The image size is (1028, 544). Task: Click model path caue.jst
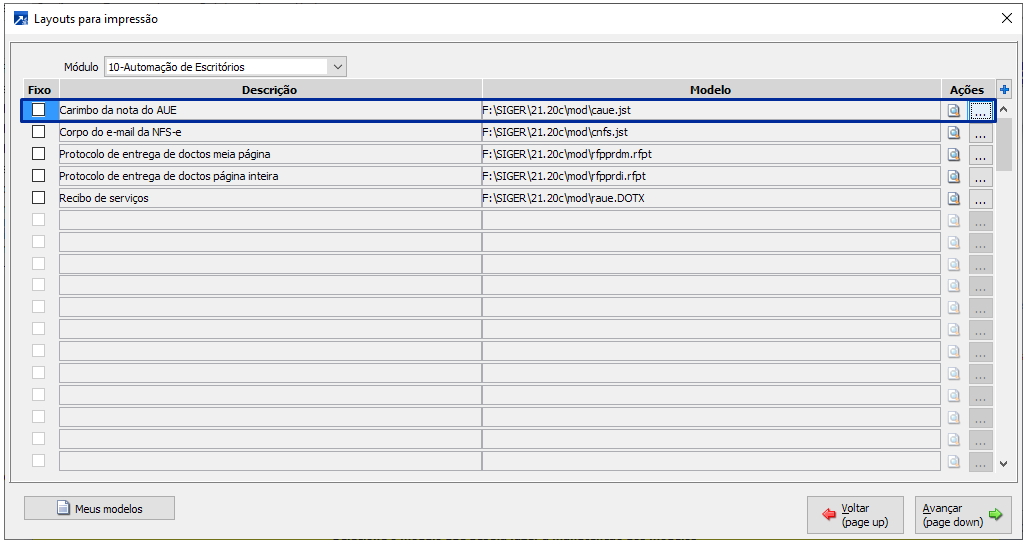(x=711, y=110)
